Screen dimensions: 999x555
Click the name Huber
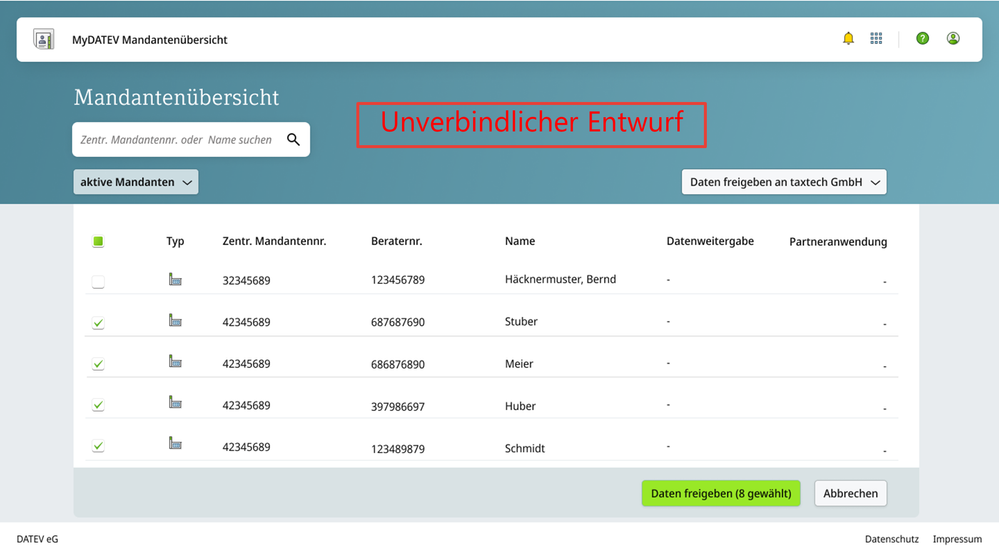point(520,406)
